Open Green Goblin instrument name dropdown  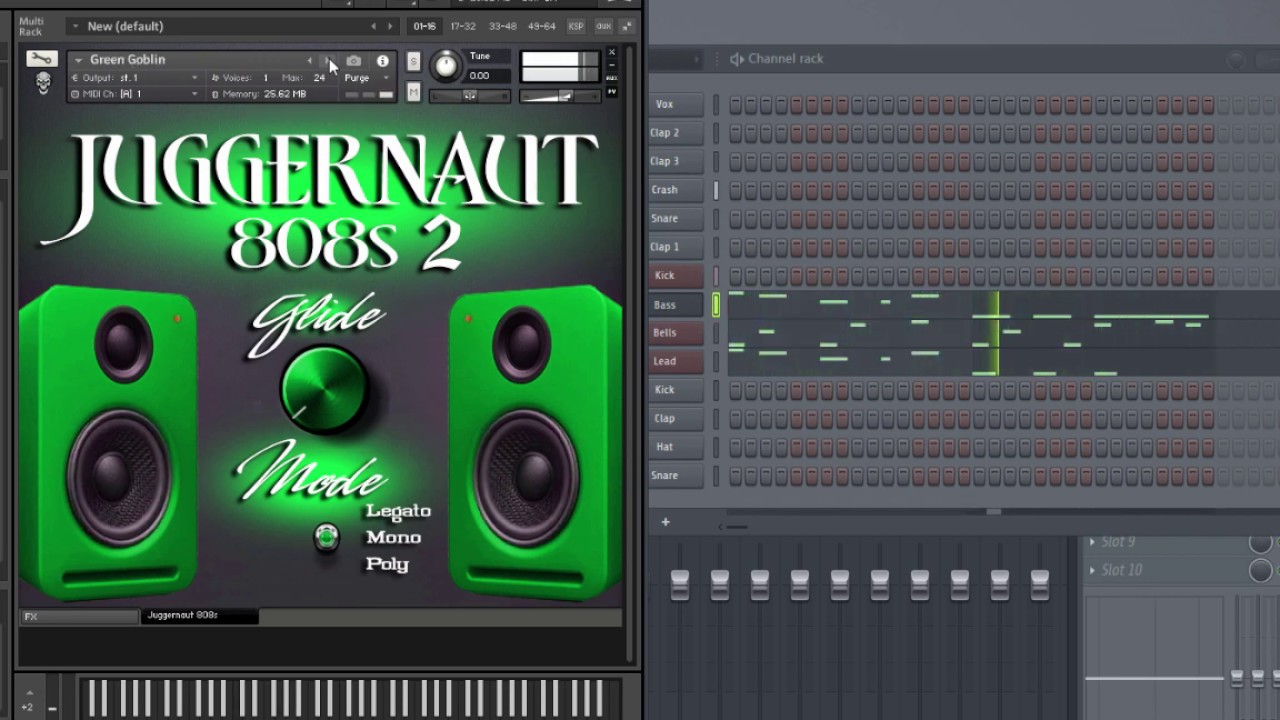(78, 60)
